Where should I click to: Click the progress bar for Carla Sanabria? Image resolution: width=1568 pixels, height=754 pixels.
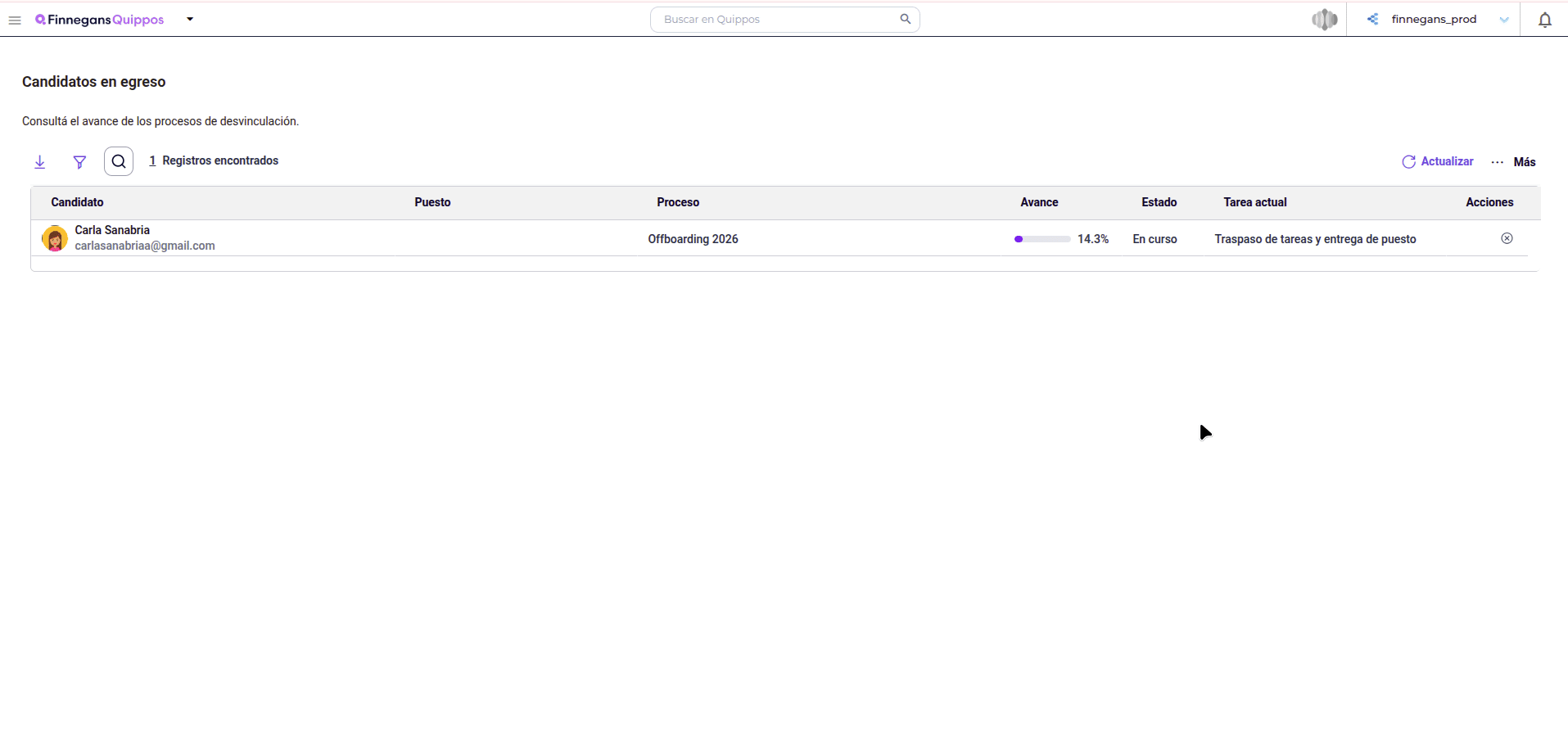pyautogui.click(x=1042, y=239)
